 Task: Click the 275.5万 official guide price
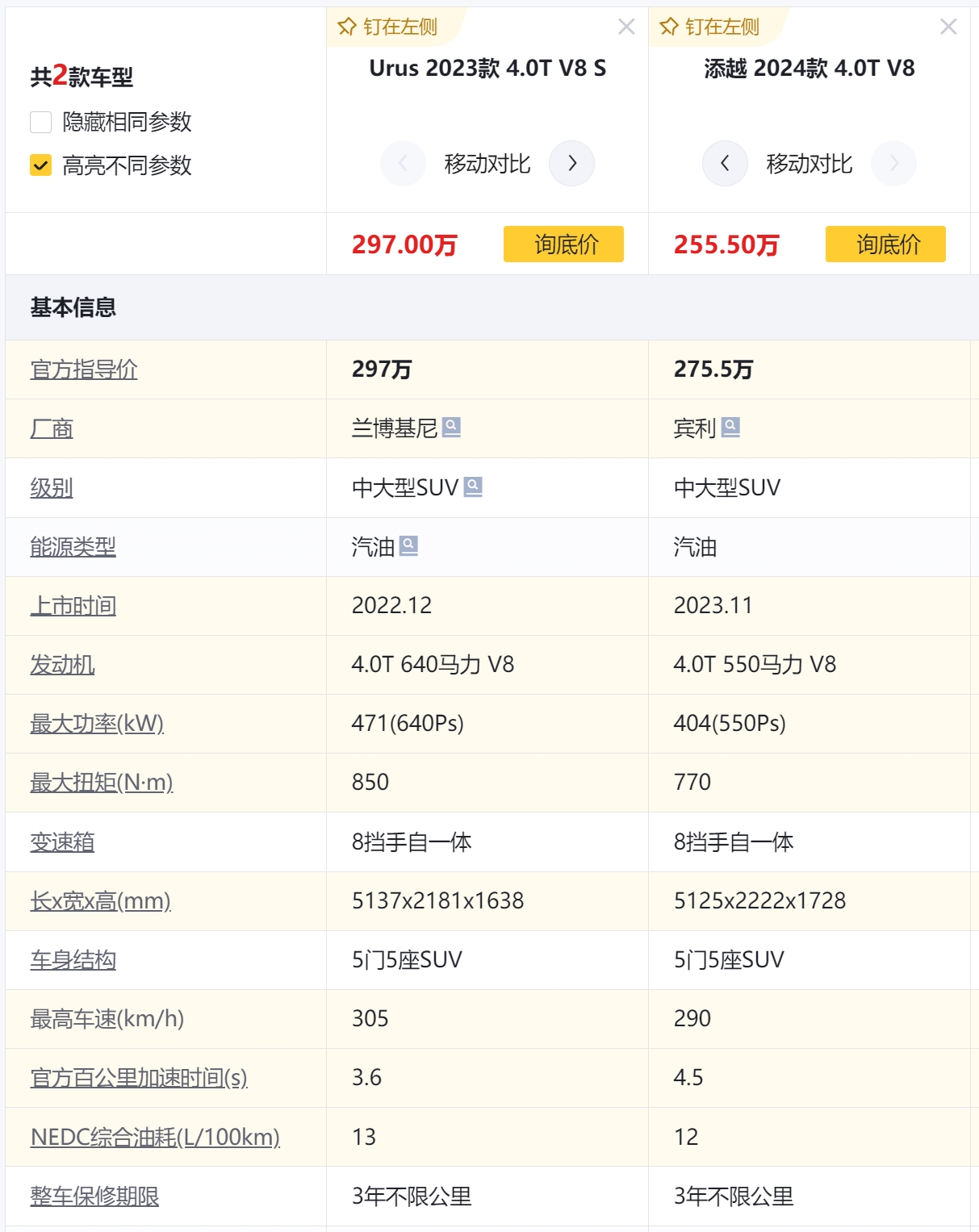click(x=713, y=370)
